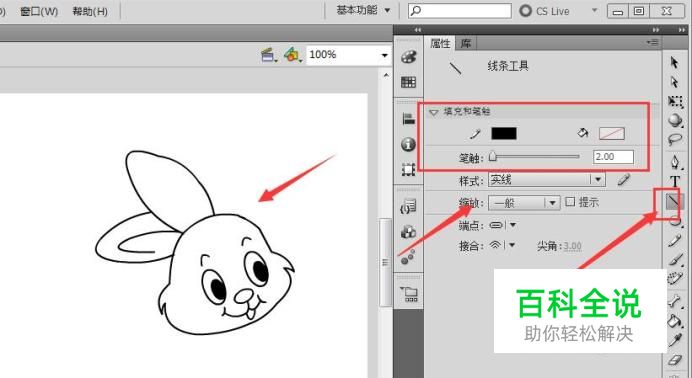Viewport: 692px width, 378px height.
Task: Select the Text tool
Action: click(675, 181)
